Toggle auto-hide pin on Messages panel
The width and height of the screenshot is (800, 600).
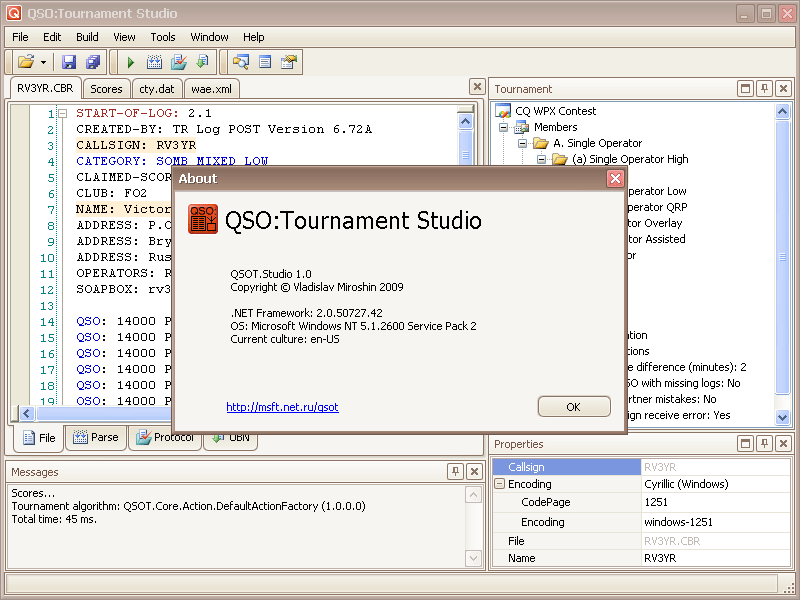tap(454, 472)
